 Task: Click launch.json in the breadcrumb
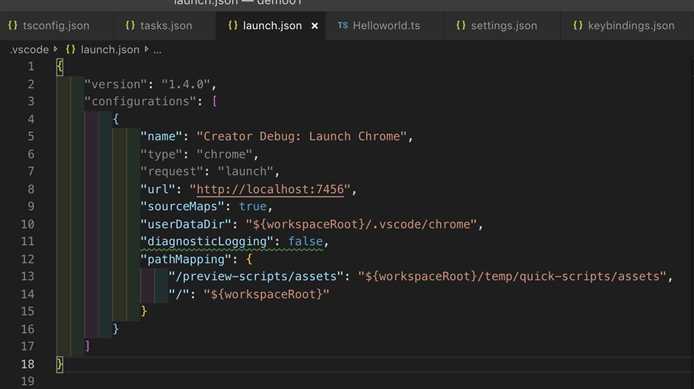coord(110,50)
